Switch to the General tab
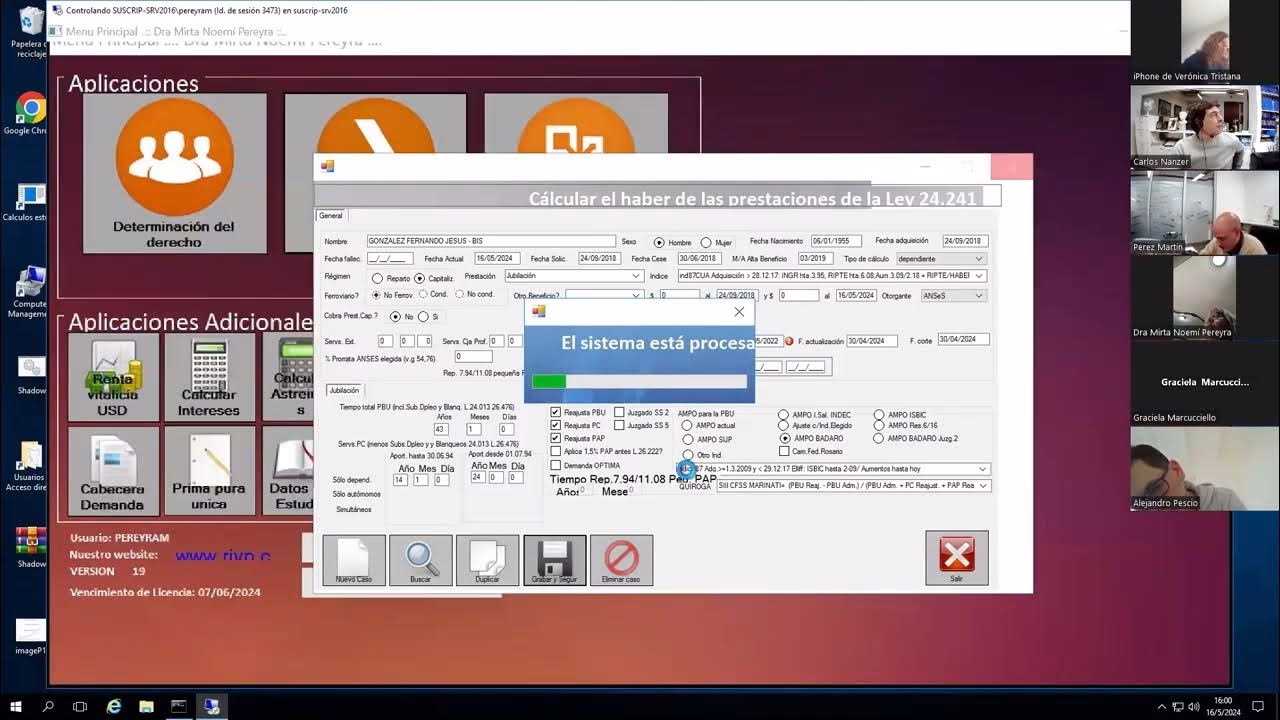 coord(330,216)
